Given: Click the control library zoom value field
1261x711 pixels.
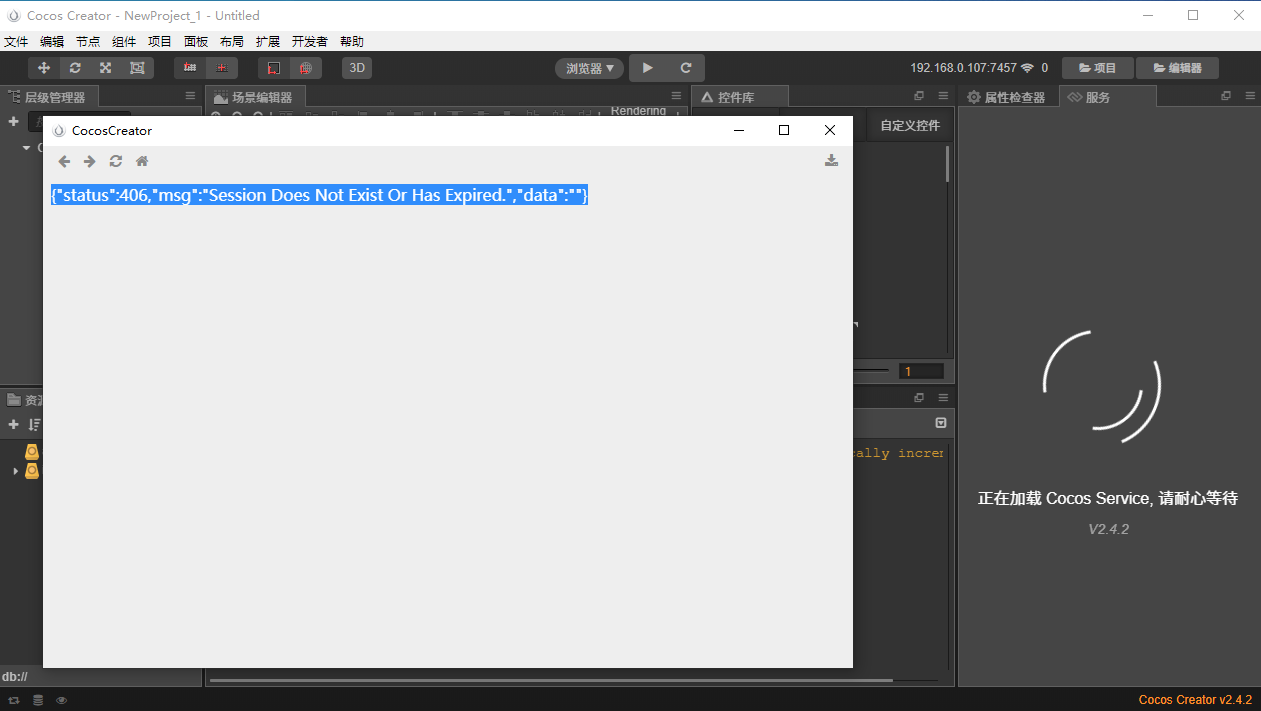Looking at the screenshot, I should (921, 371).
